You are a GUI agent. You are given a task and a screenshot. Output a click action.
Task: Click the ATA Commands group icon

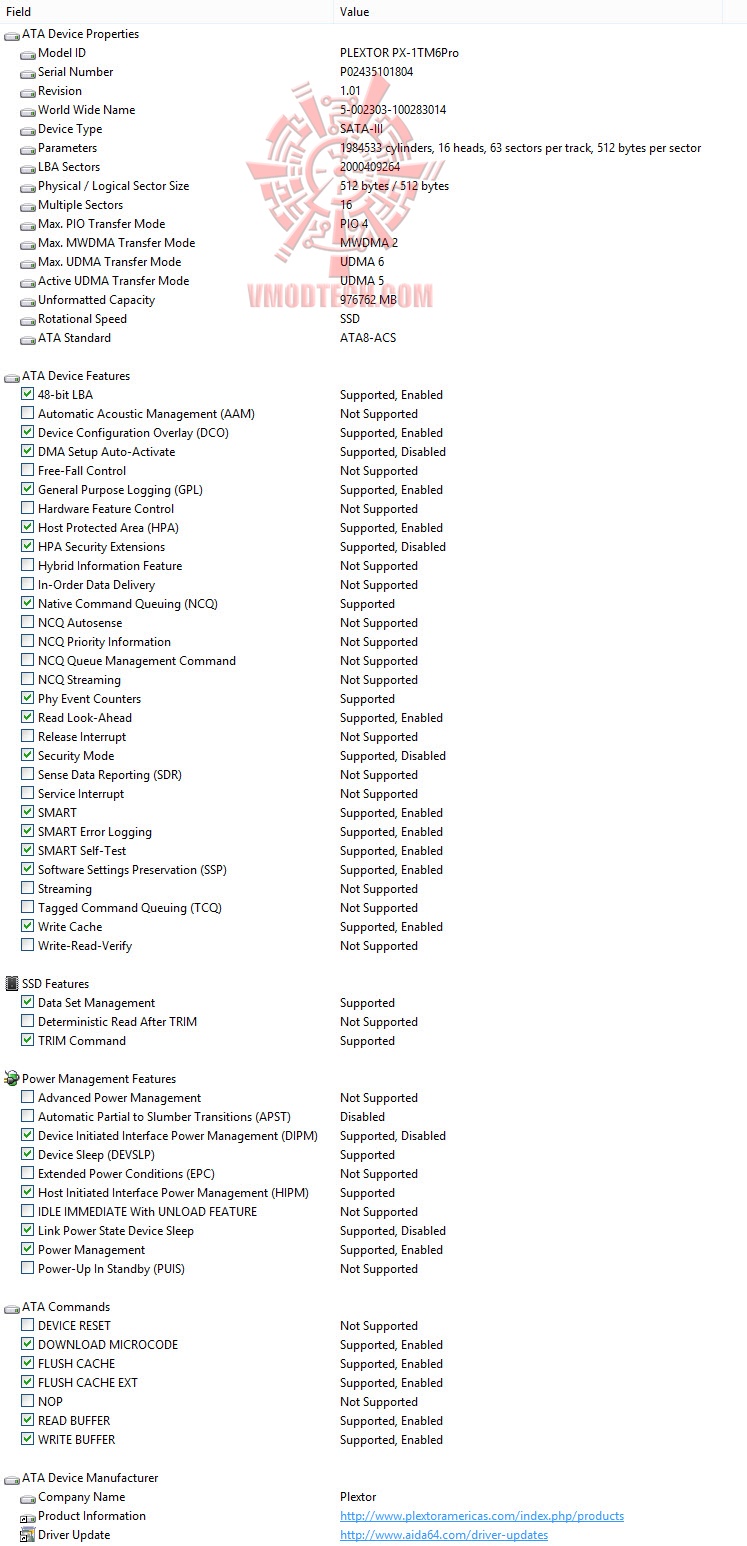point(11,1307)
